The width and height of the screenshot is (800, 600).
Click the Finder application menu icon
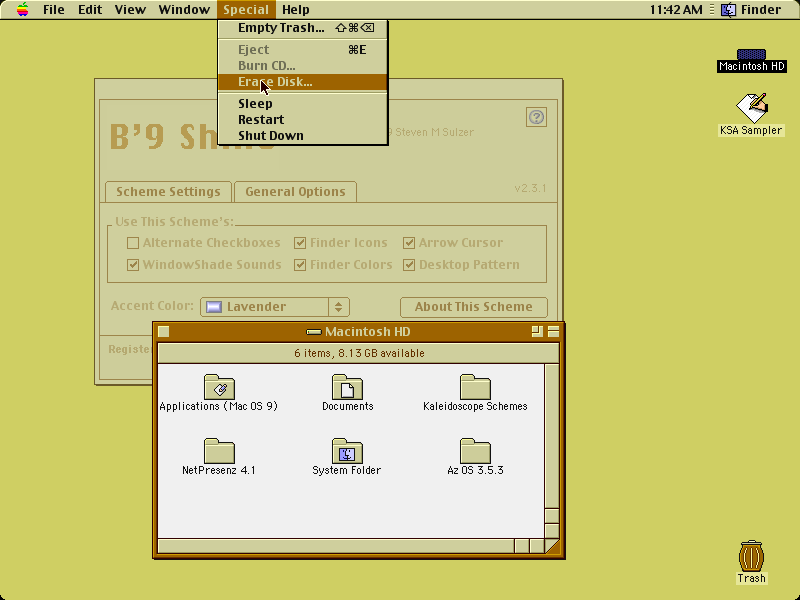click(x=729, y=9)
